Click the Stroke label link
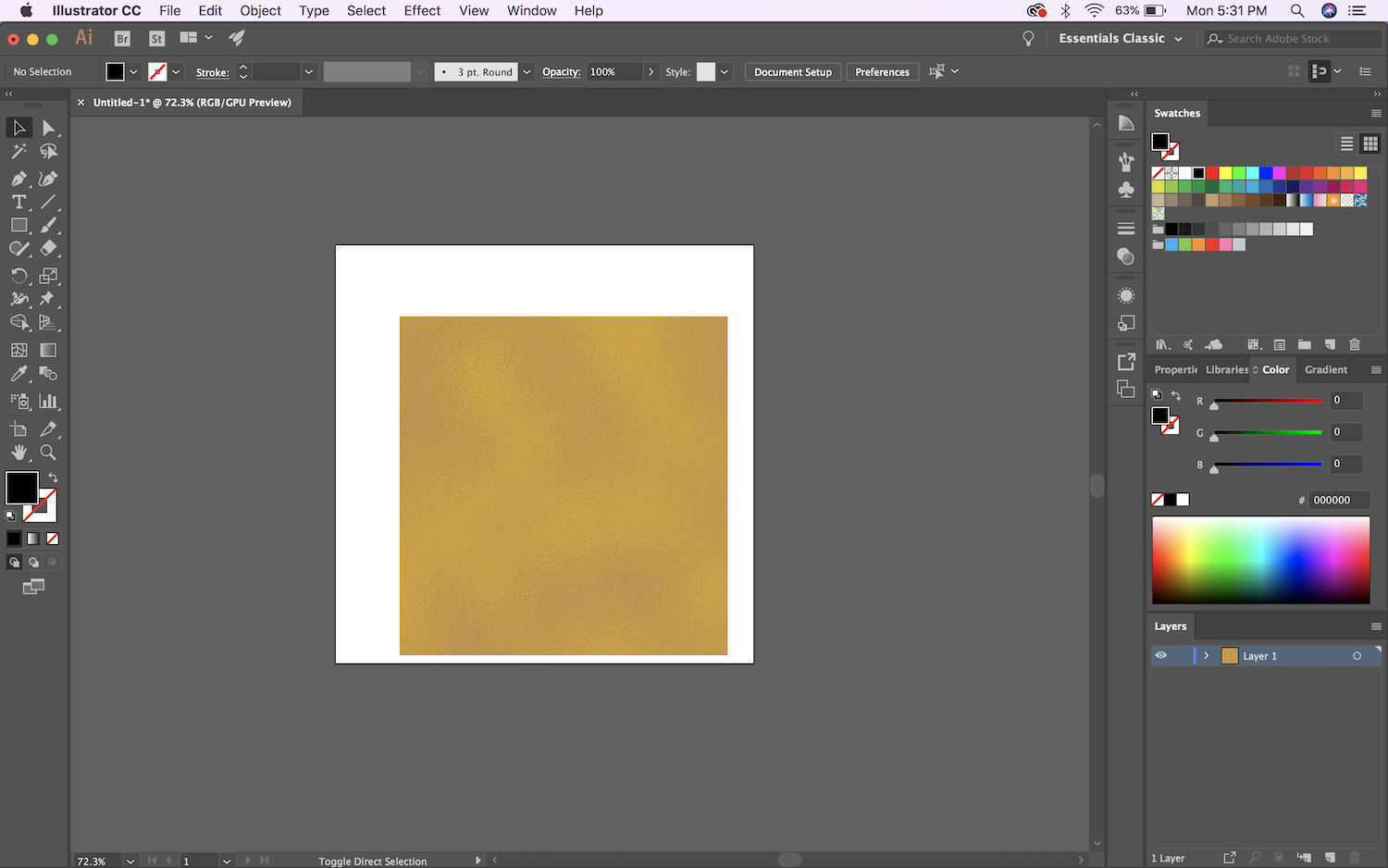Viewport: 1388px width, 868px height. 213,72
